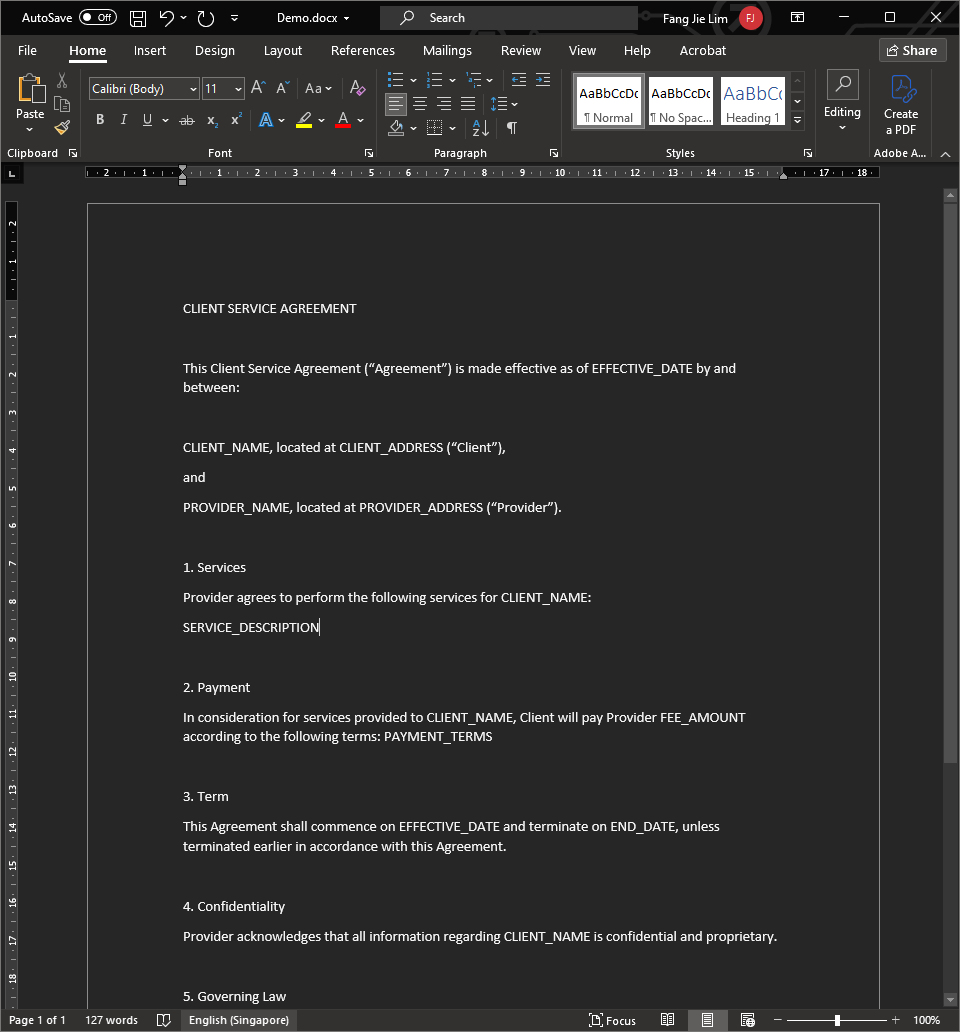The image size is (960, 1032).
Task: Click the 127 words count
Action: [x=111, y=1020]
